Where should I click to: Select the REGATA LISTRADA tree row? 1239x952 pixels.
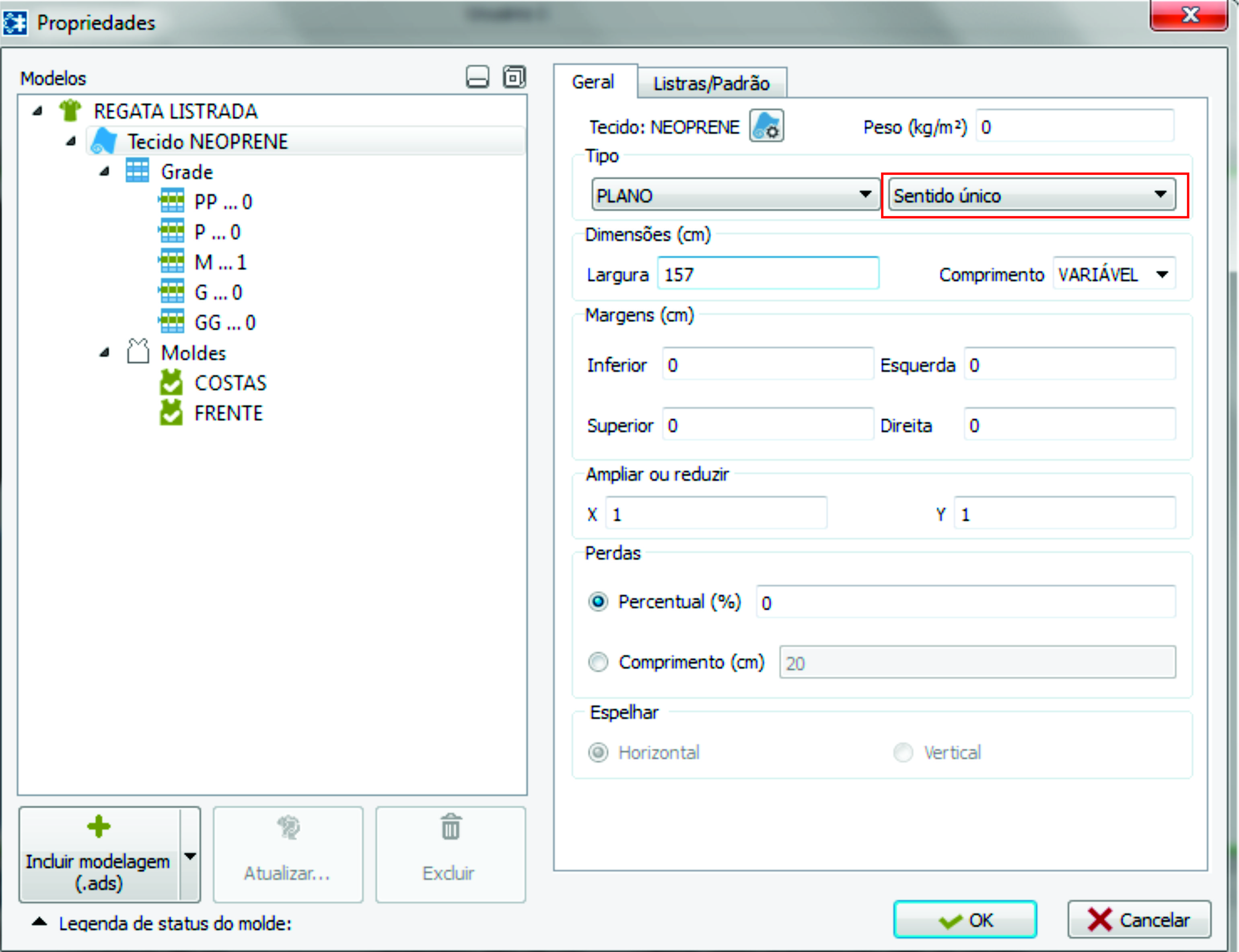(x=176, y=111)
